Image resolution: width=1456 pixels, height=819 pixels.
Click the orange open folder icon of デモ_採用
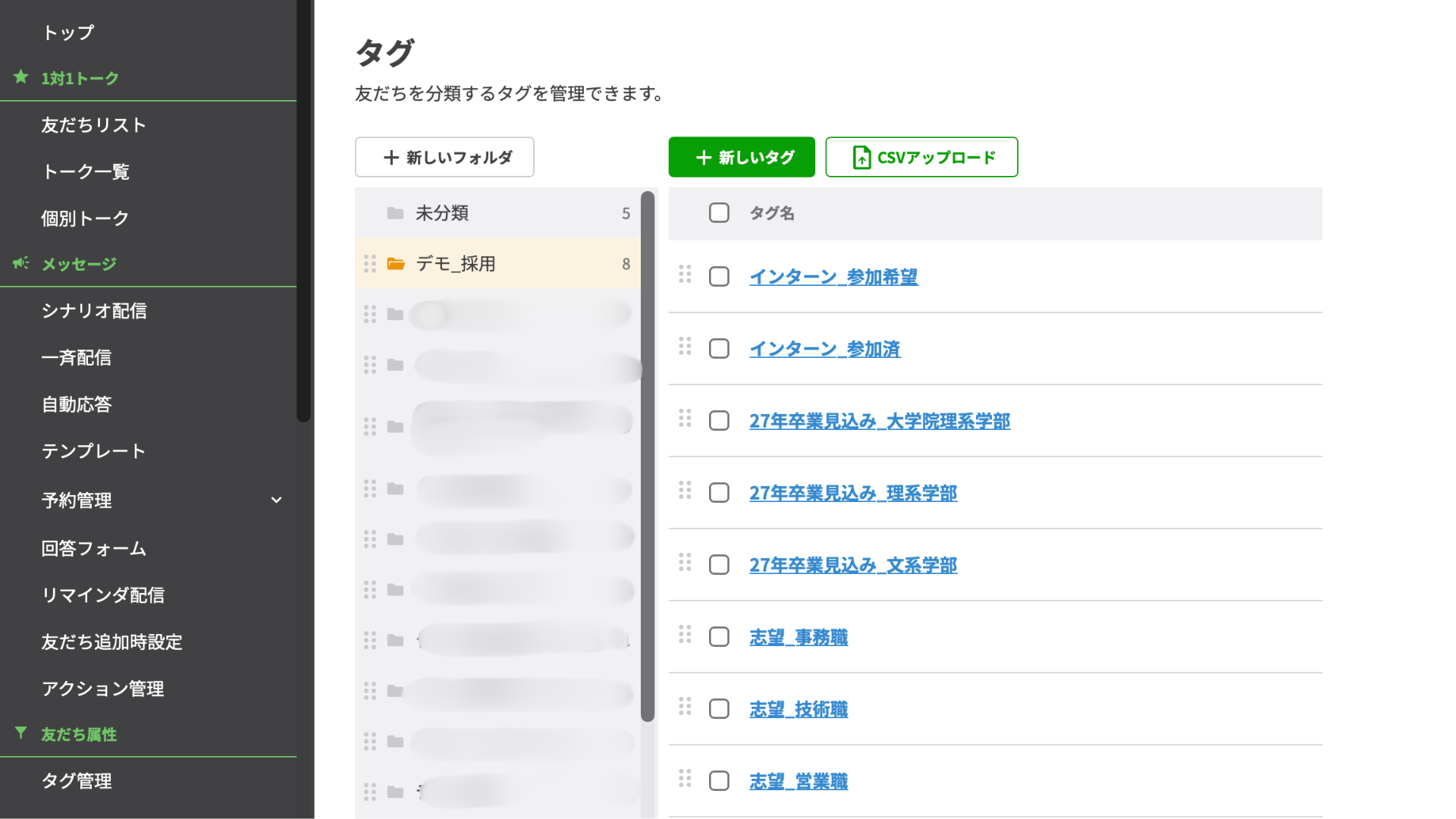(x=396, y=264)
